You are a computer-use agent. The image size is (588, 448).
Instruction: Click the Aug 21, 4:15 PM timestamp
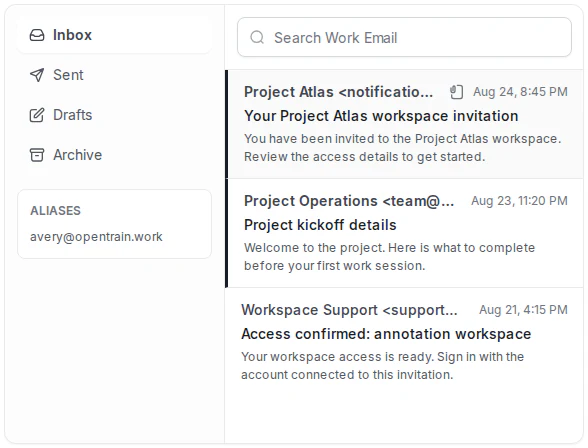(524, 310)
